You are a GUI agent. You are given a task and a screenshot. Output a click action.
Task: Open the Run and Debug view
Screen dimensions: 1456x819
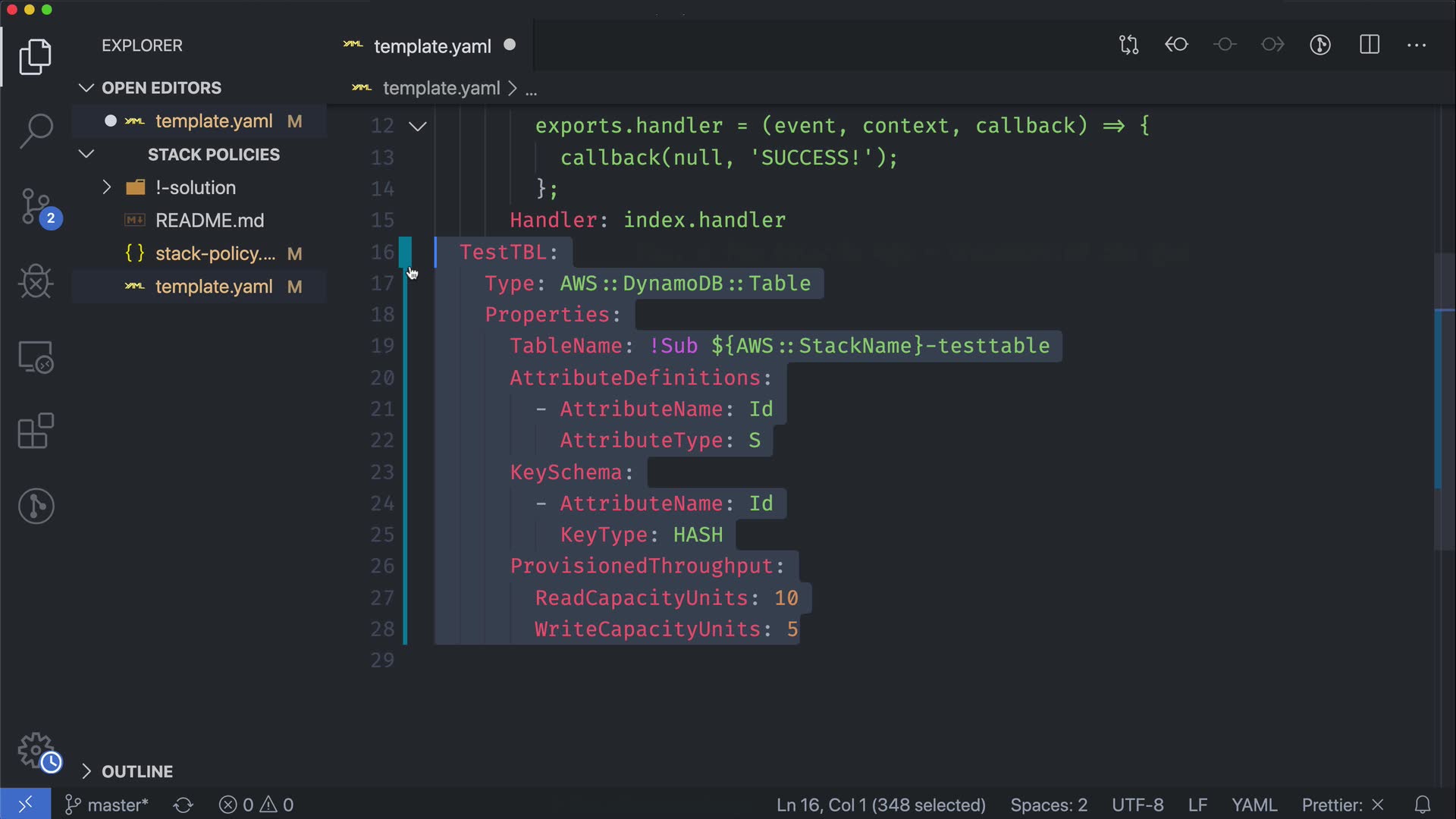36,282
